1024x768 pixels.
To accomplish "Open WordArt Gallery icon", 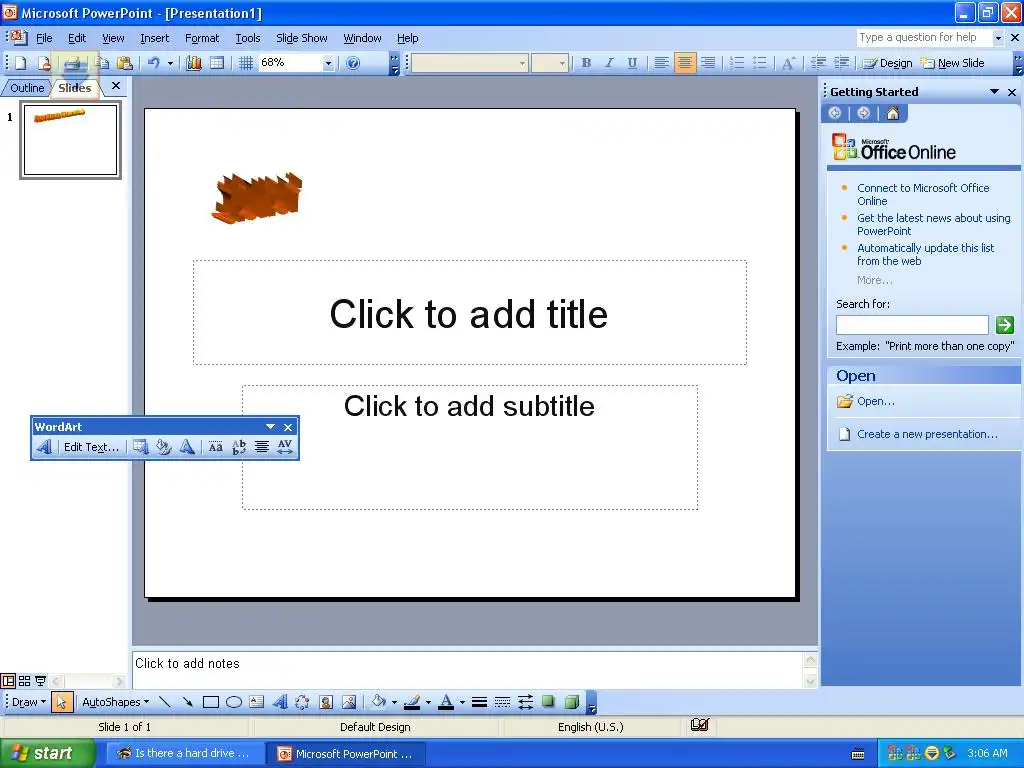I will 140,447.
